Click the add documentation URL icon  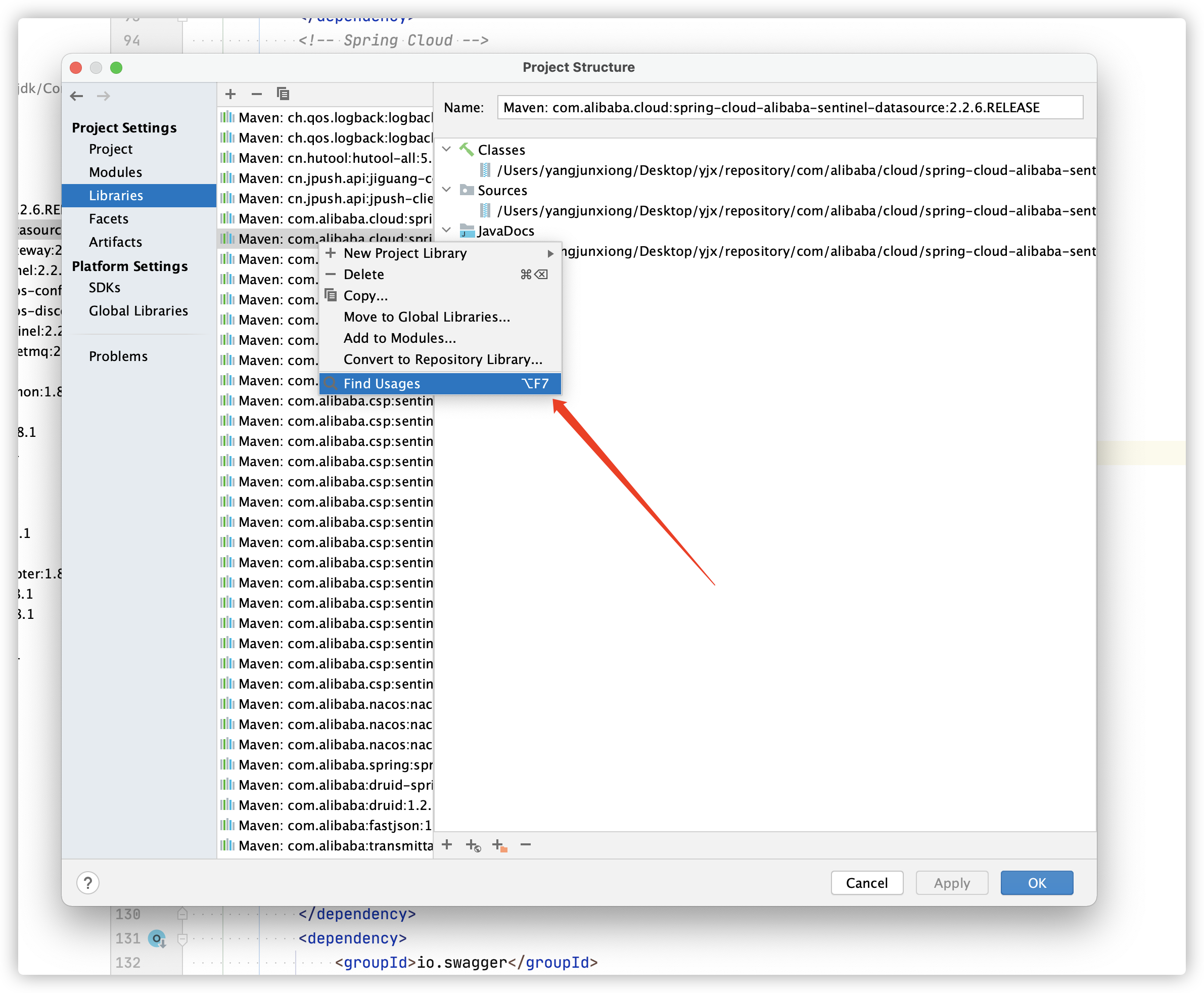473,845
